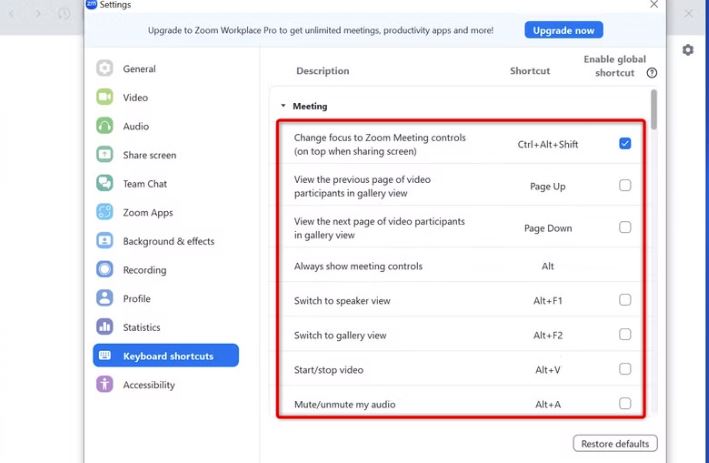Click the Alt+A shortcut field
Screen dimensions: 709x463
tap(548, 404)
